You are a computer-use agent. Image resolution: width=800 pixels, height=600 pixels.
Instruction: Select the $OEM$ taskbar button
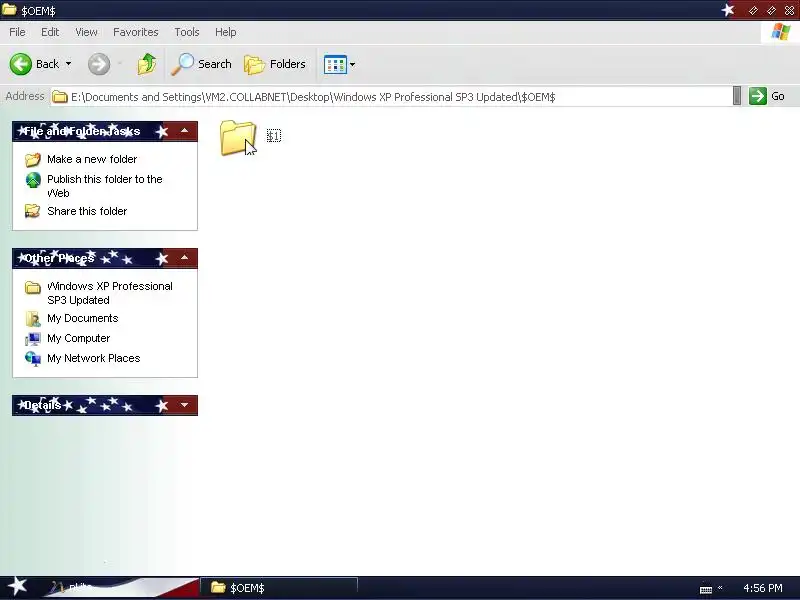click(279, 588)
